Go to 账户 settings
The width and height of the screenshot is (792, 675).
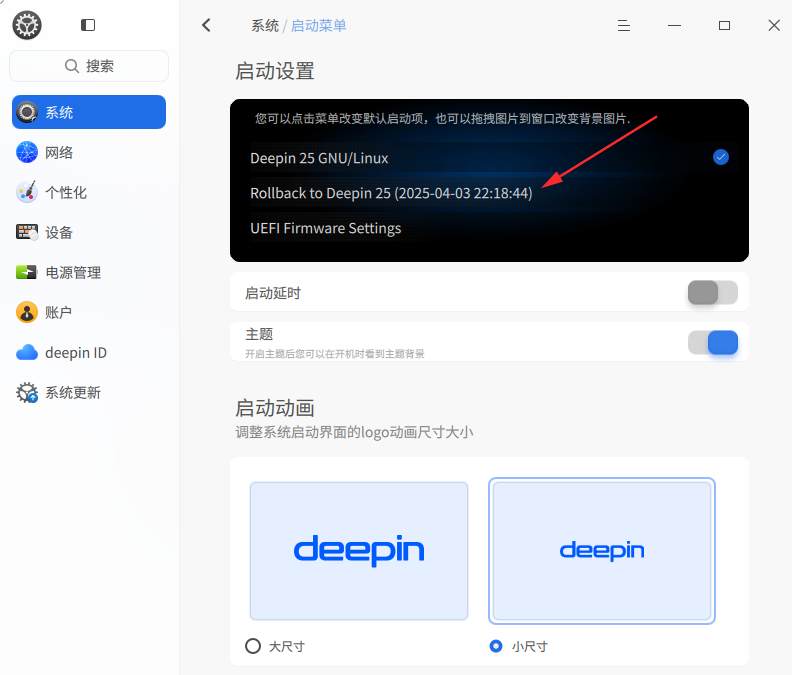[x=89, y=312]
